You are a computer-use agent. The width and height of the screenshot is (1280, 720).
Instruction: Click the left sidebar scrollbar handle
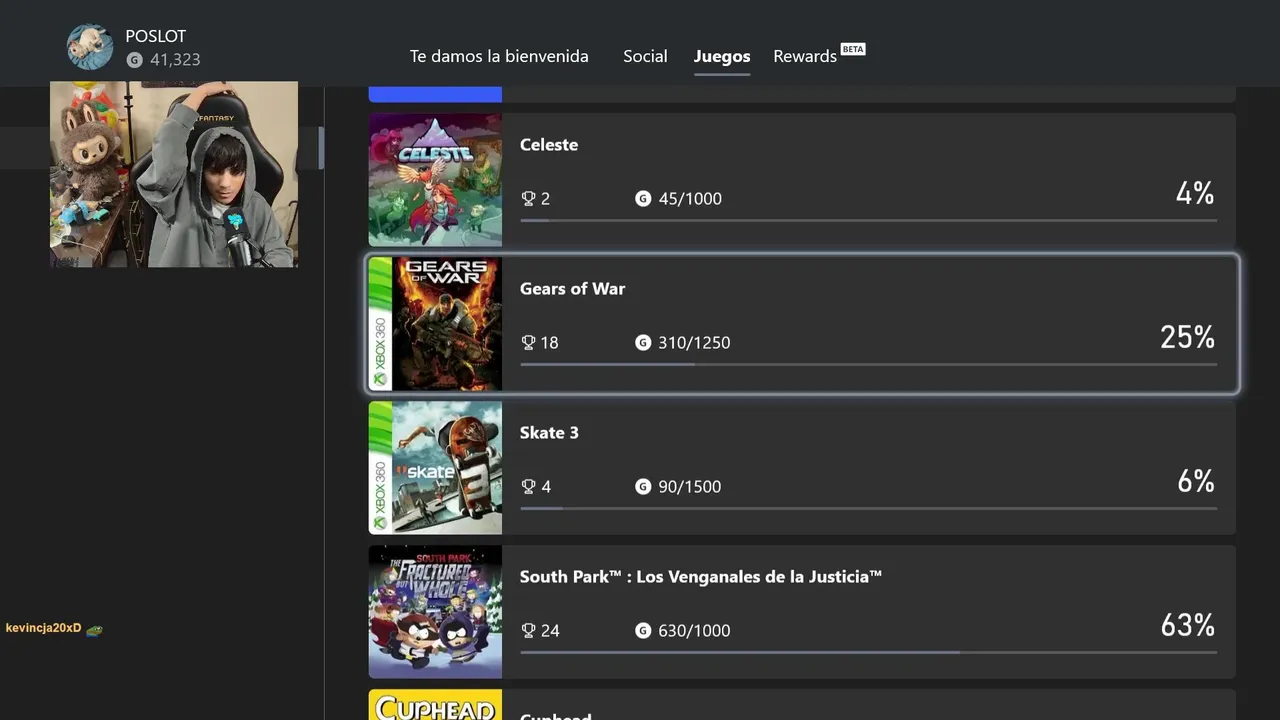pos(321,148)
